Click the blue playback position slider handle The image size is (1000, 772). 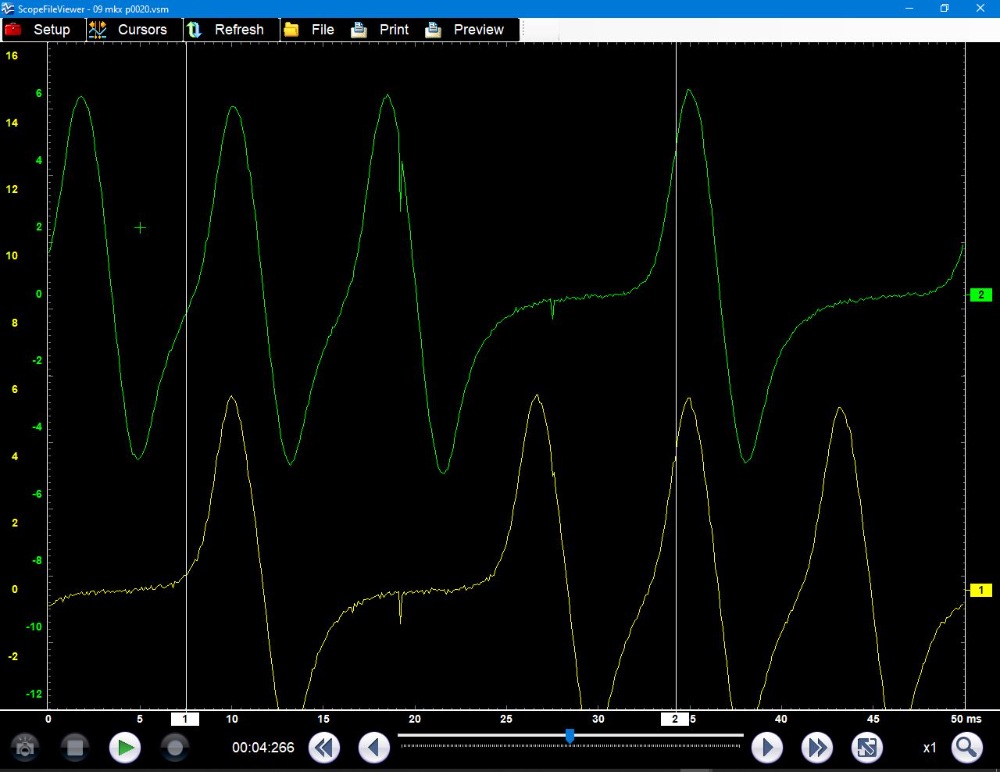coord(570,736)
